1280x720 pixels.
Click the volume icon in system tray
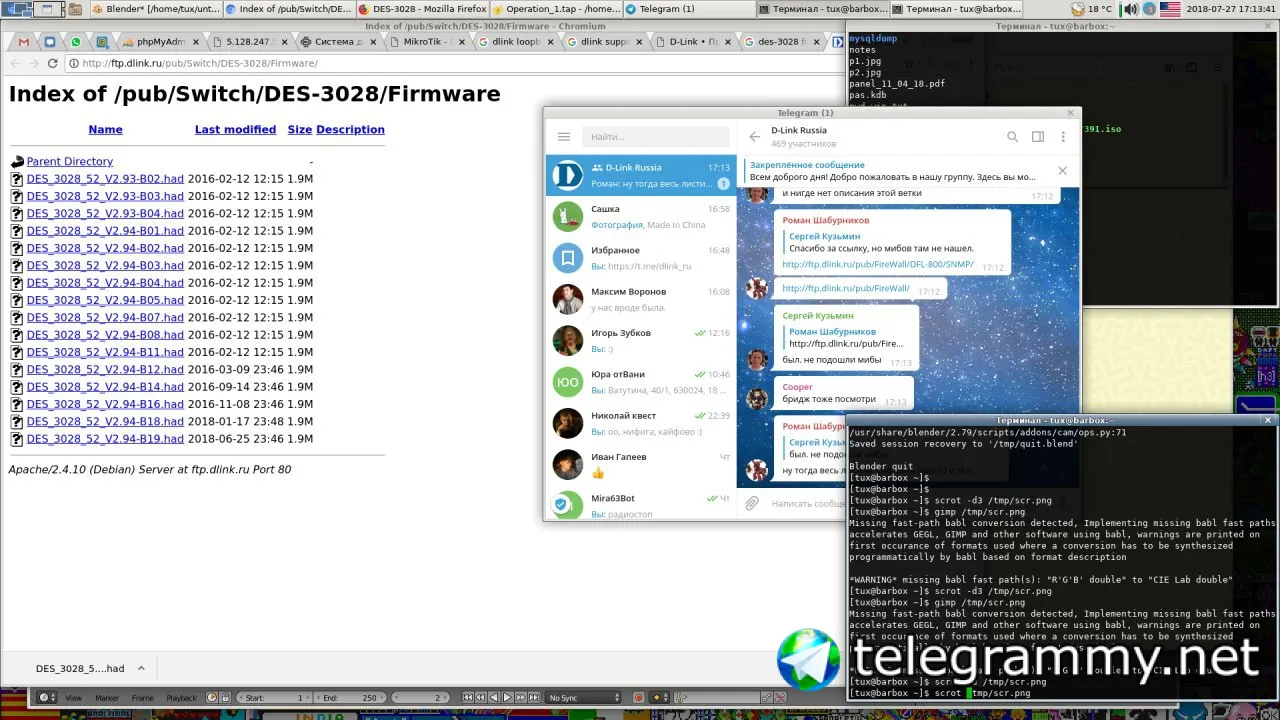(x=1130, y=9)
